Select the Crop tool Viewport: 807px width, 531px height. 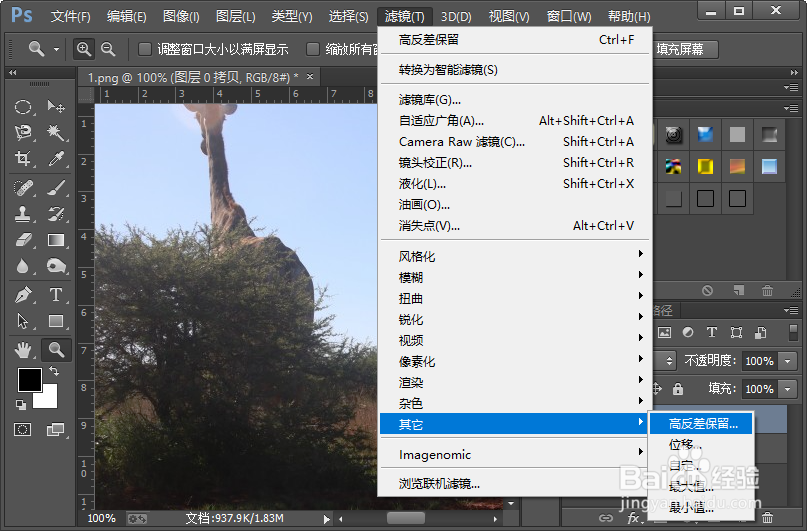coord(23,158)
